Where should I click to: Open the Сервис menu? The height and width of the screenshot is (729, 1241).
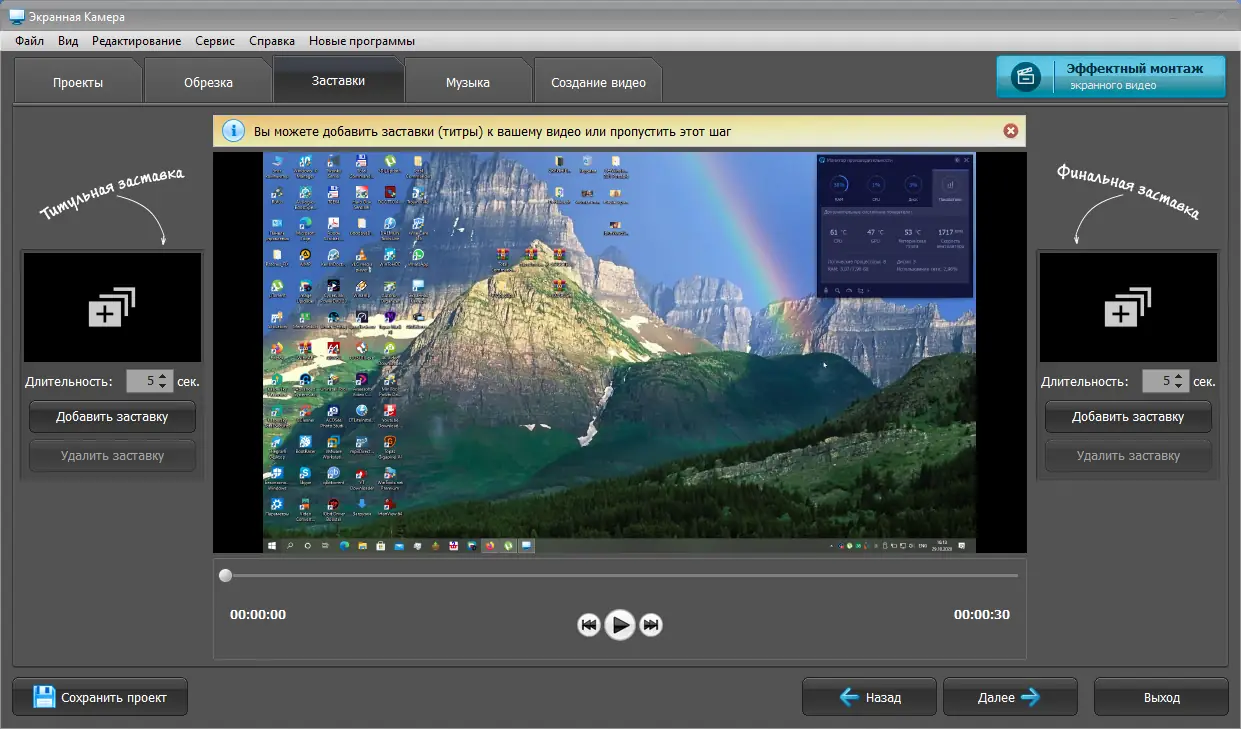pos(215,41)
